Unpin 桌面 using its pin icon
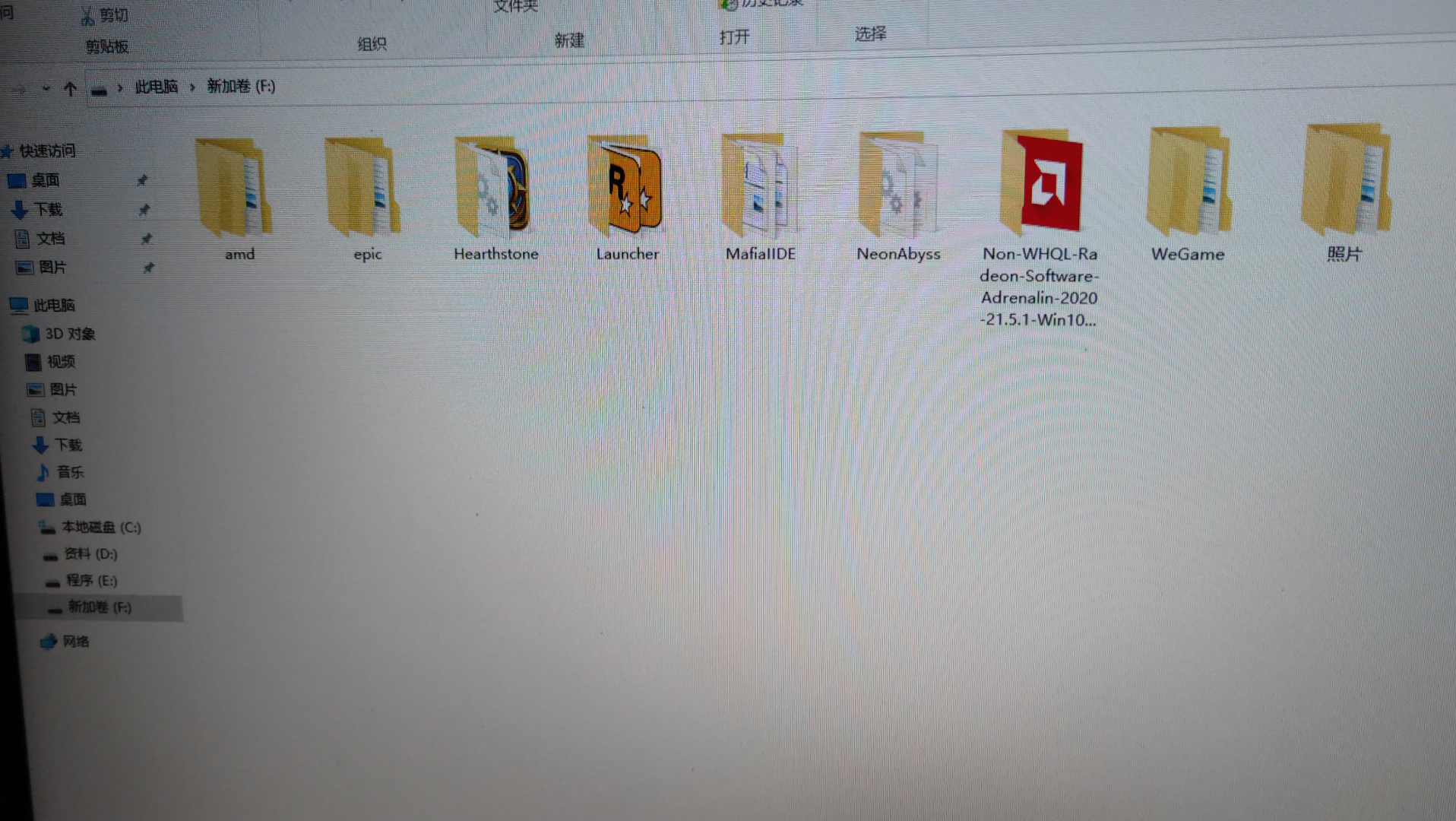This screenshot has height=821, width=1456. 142,180
